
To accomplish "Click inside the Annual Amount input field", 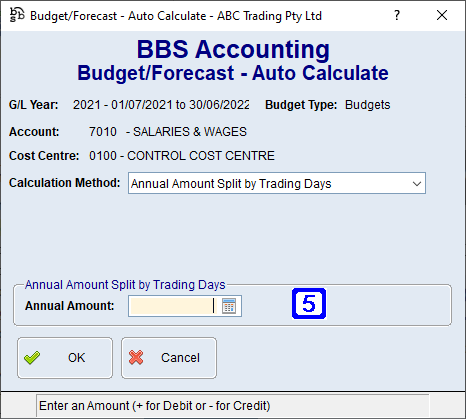I will (x=172, y=306).
